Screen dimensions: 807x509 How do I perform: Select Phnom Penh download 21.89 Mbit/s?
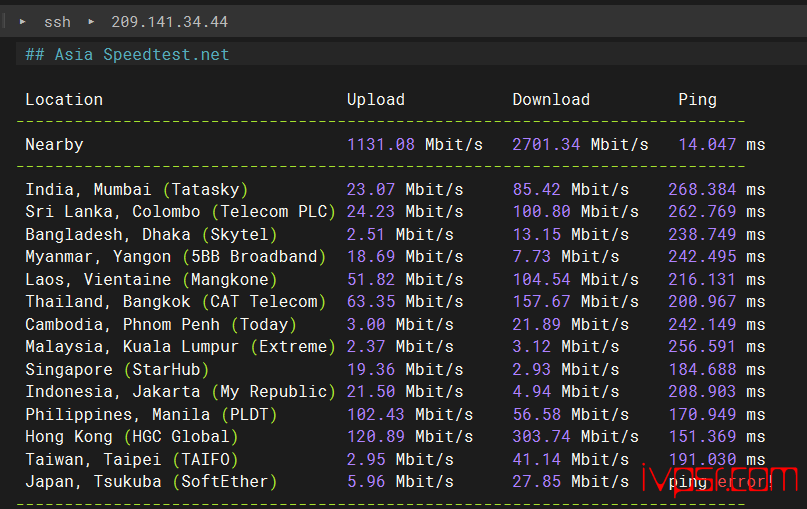tap(571, 325)
